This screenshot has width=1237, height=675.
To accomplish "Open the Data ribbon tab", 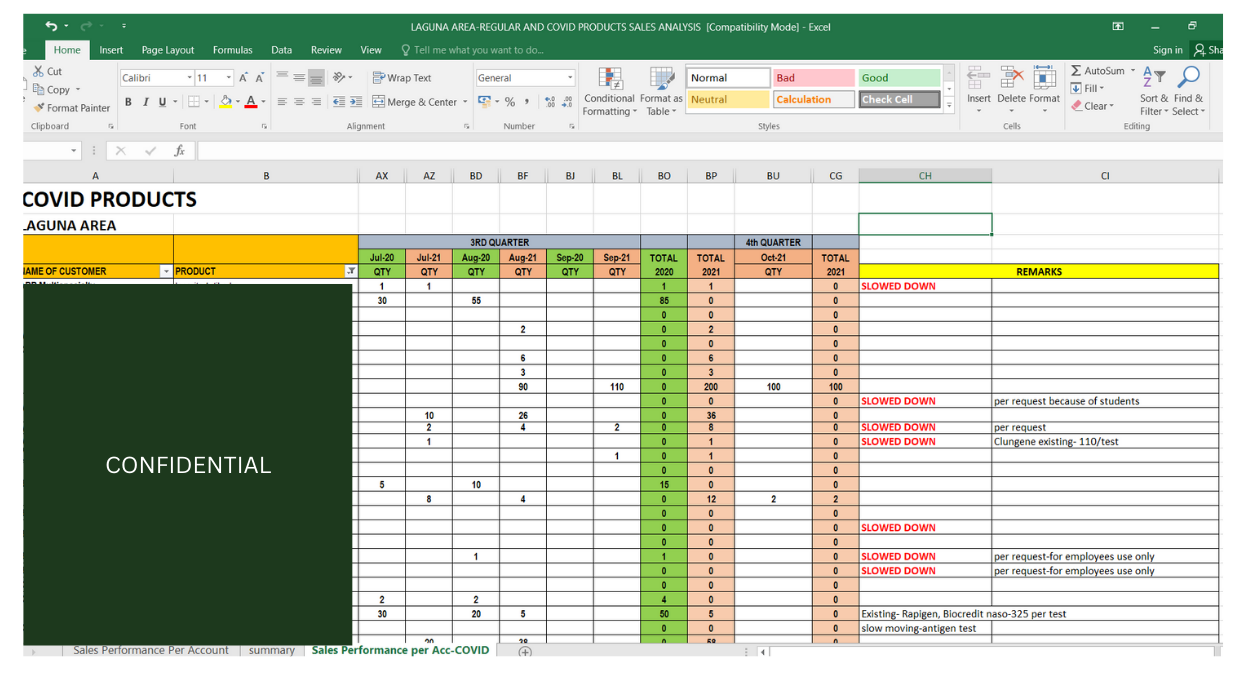I will pos(282,50).
